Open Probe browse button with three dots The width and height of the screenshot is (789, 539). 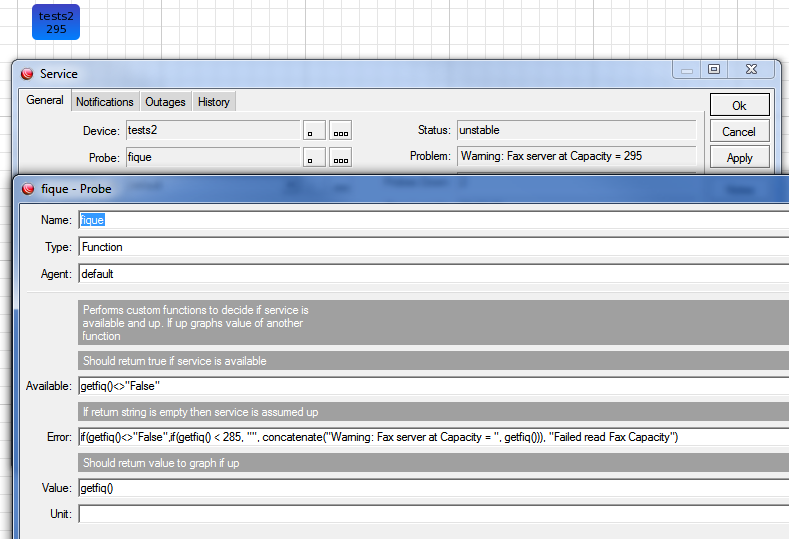(x=341, y=158)
